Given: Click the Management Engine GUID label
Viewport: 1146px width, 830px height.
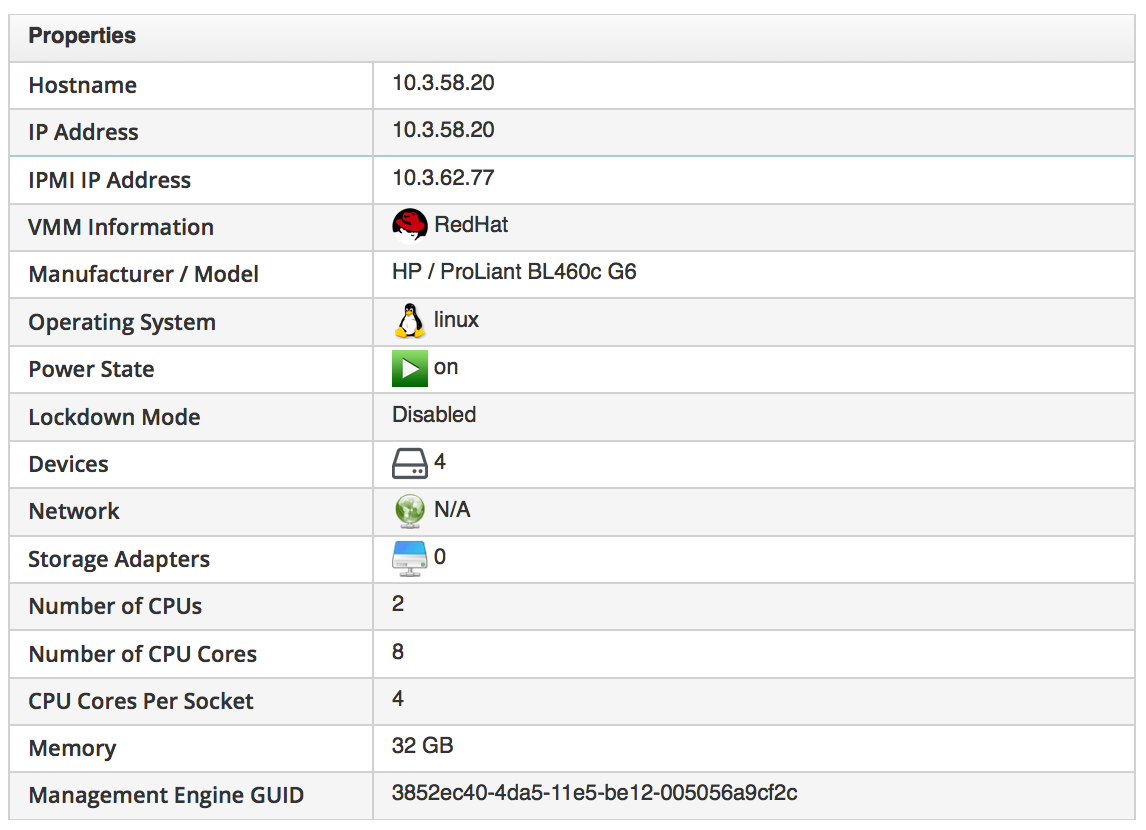Looking at the screenshot, I should click(x=166, y=796).
